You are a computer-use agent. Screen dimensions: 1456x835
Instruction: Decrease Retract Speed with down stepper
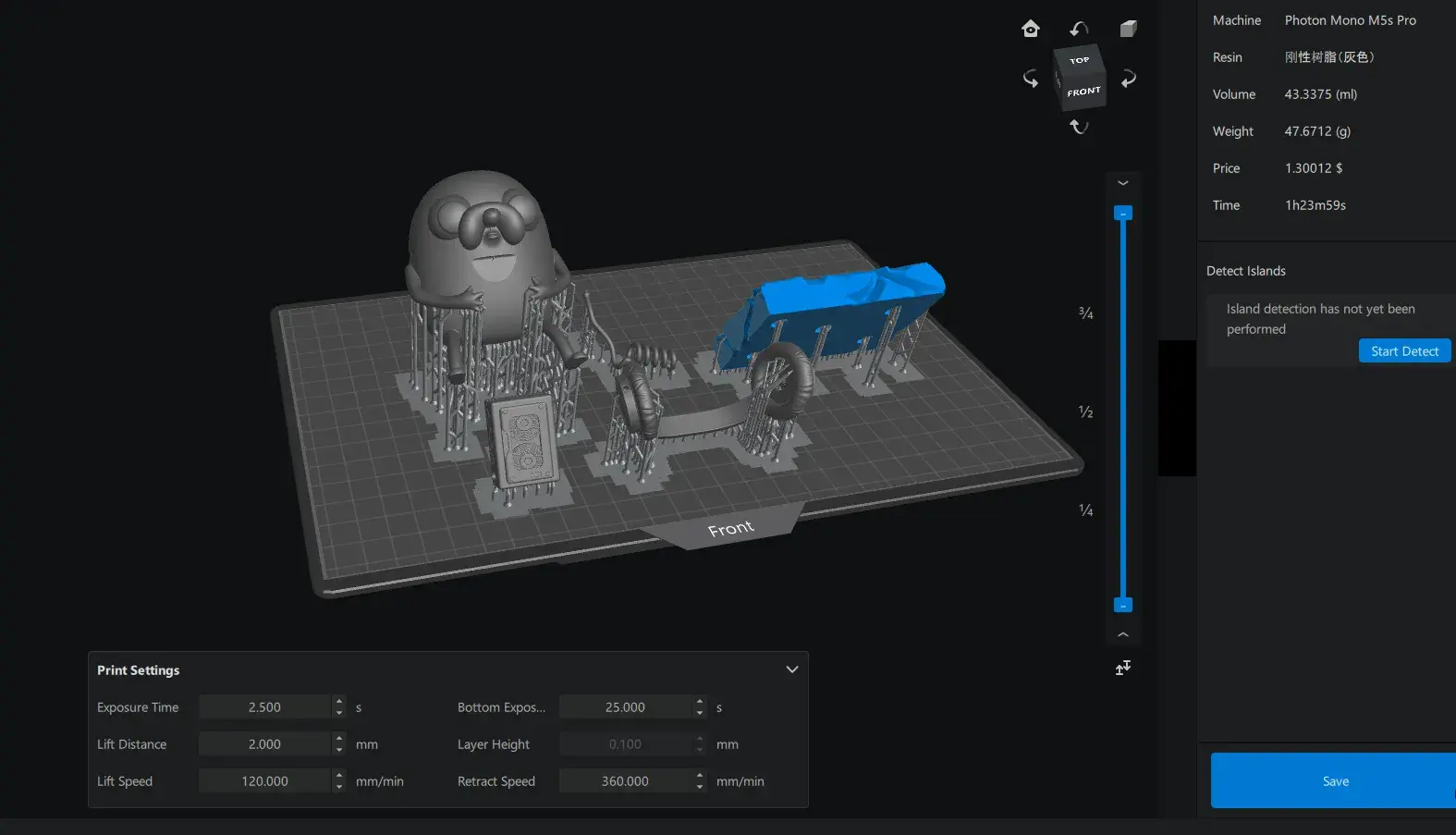700,787
